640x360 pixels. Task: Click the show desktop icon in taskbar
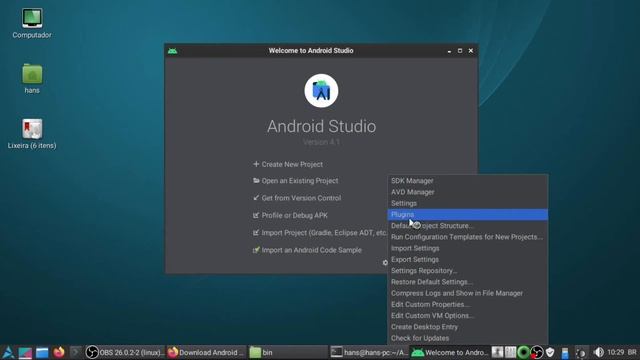pyautogui.click(x=25, y=353)
